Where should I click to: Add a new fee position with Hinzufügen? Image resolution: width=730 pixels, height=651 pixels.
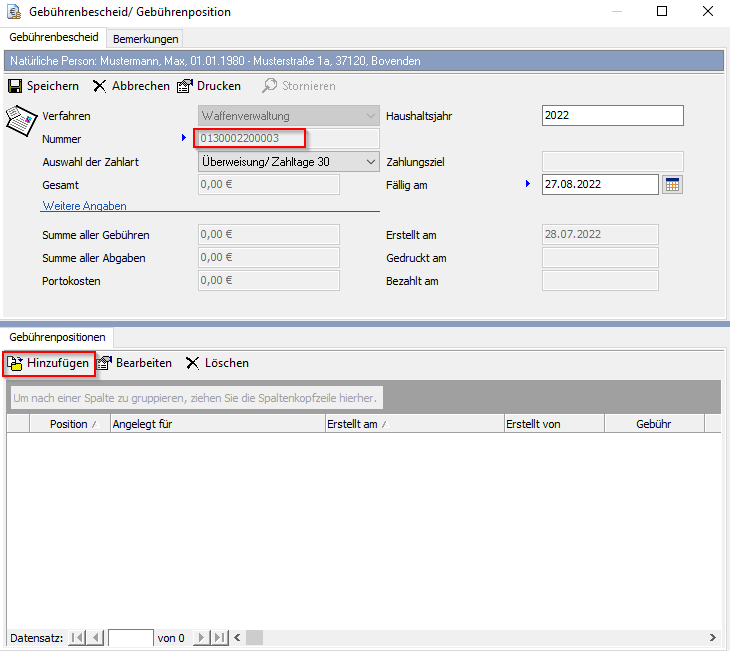49,363
